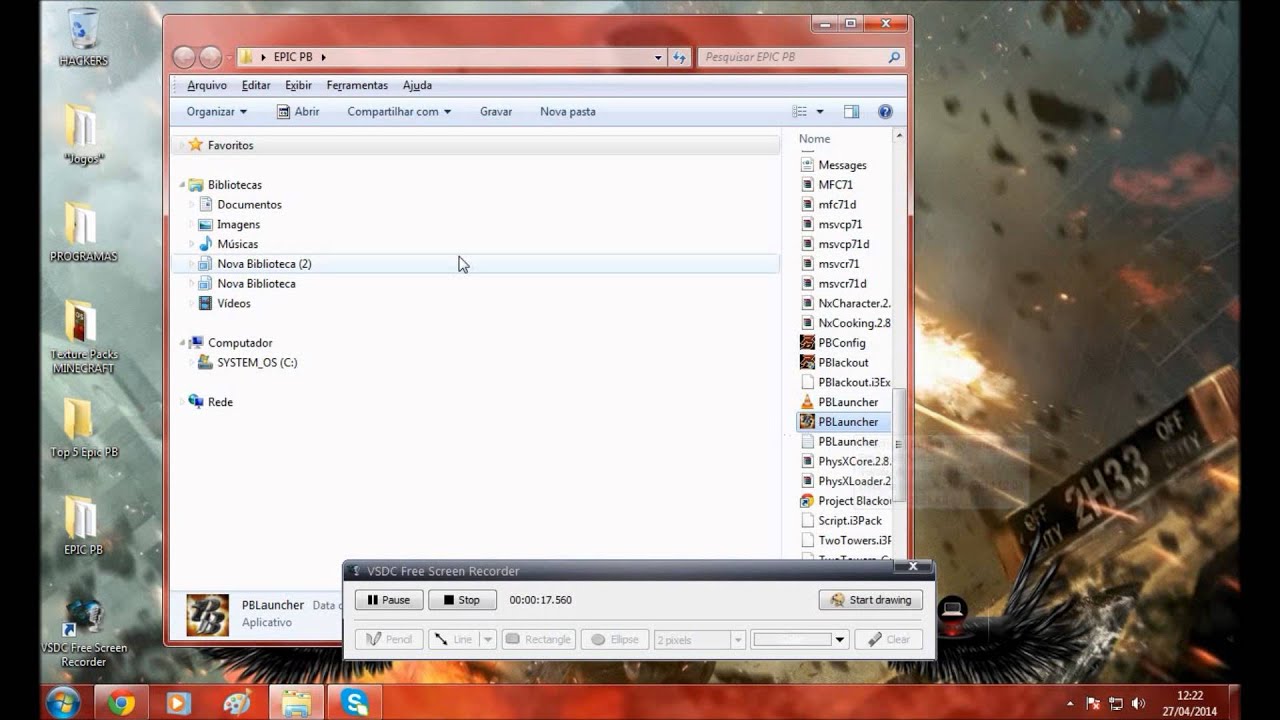
Task: Select the Vídeos library
Action: click(234, 303)
